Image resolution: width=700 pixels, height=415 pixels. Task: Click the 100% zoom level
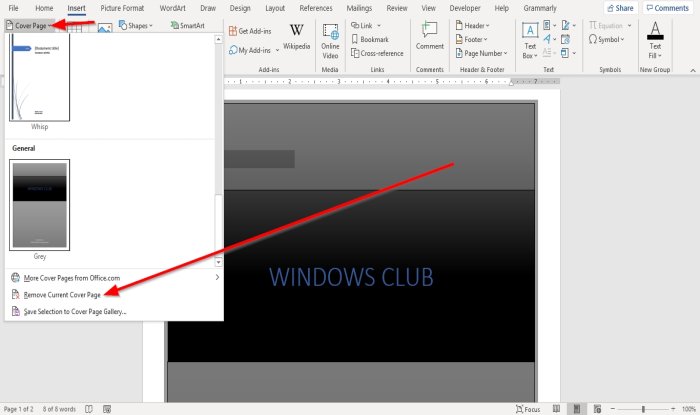coord(689,409)
